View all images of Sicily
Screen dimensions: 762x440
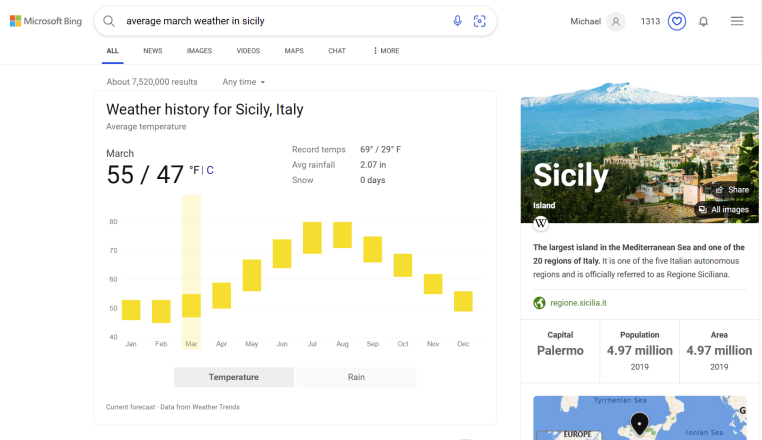pos(723,210)
